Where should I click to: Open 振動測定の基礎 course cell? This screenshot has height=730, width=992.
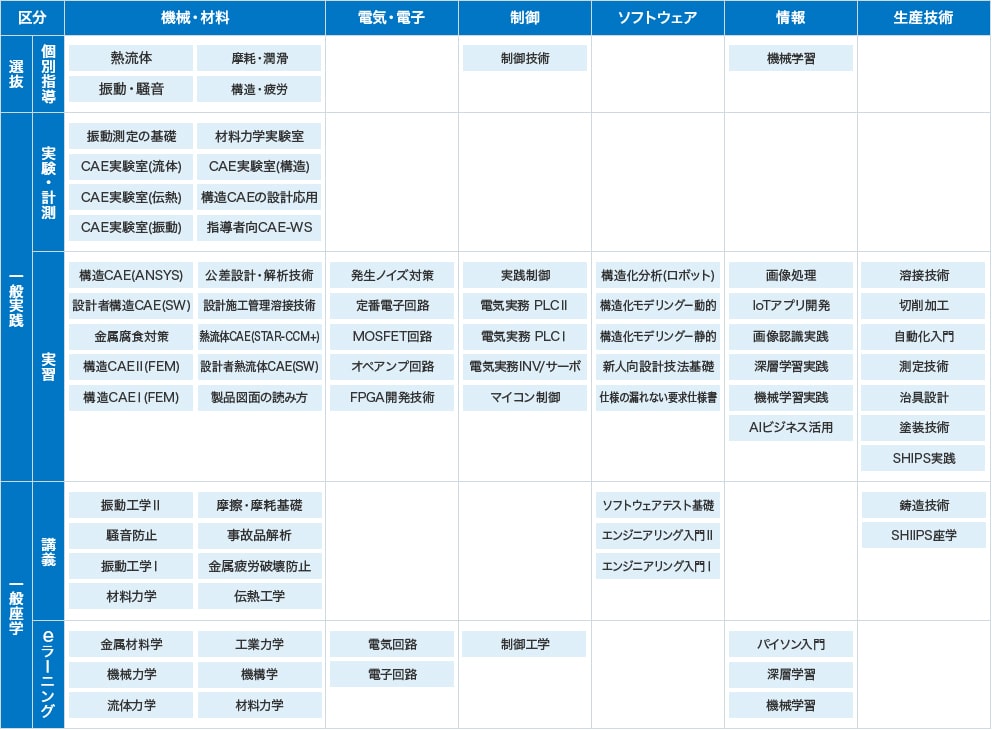pos(131,136)
